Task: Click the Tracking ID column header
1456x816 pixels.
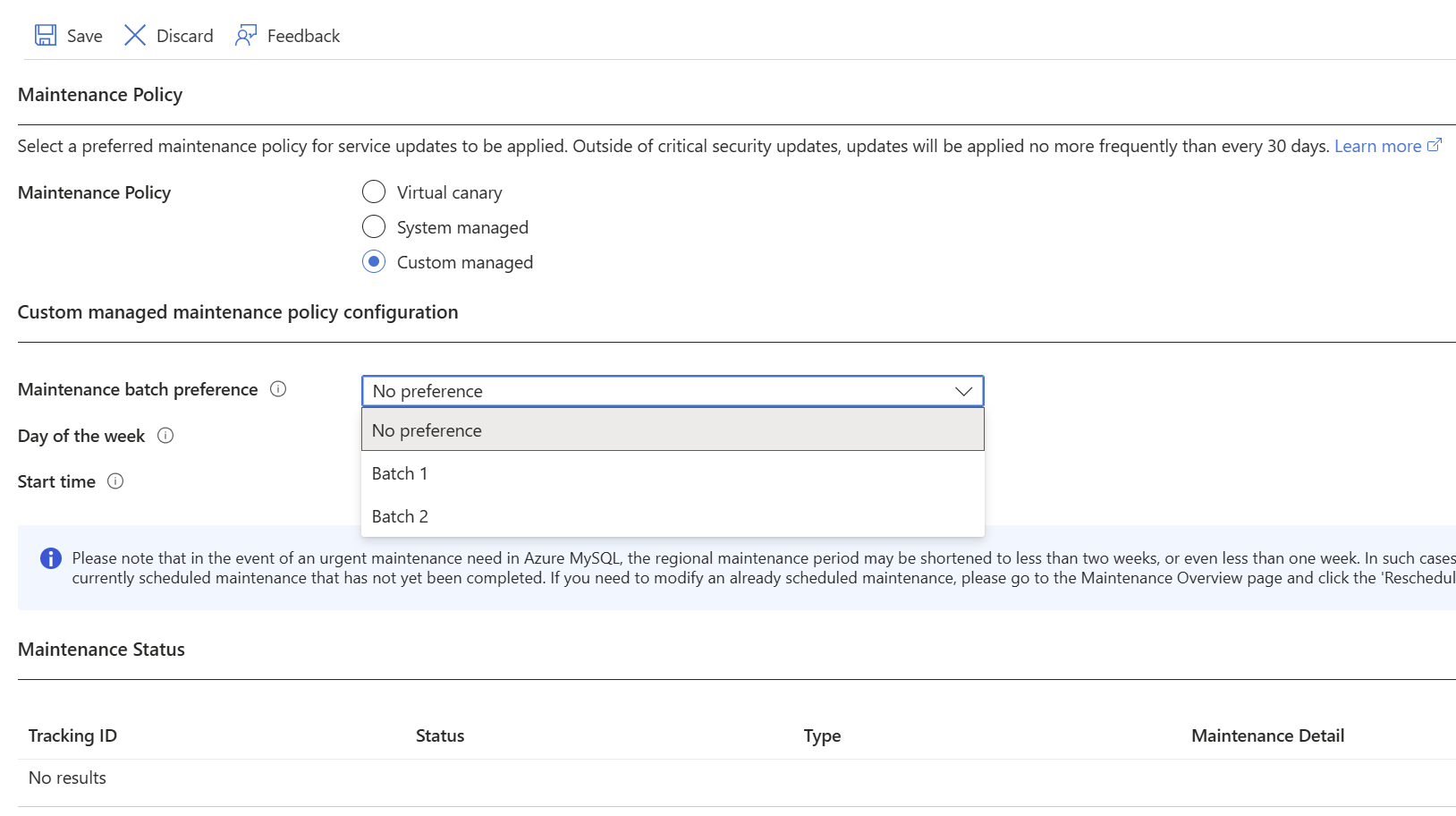Action: click(x=72, y=735)
